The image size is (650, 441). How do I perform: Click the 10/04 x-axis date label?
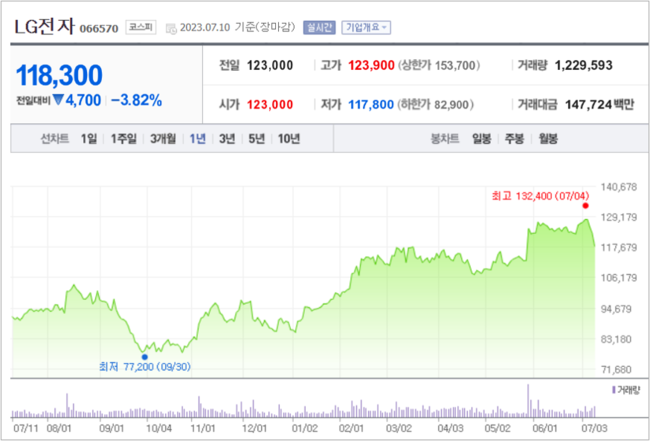pyautogui.click(x=159, y=428)
